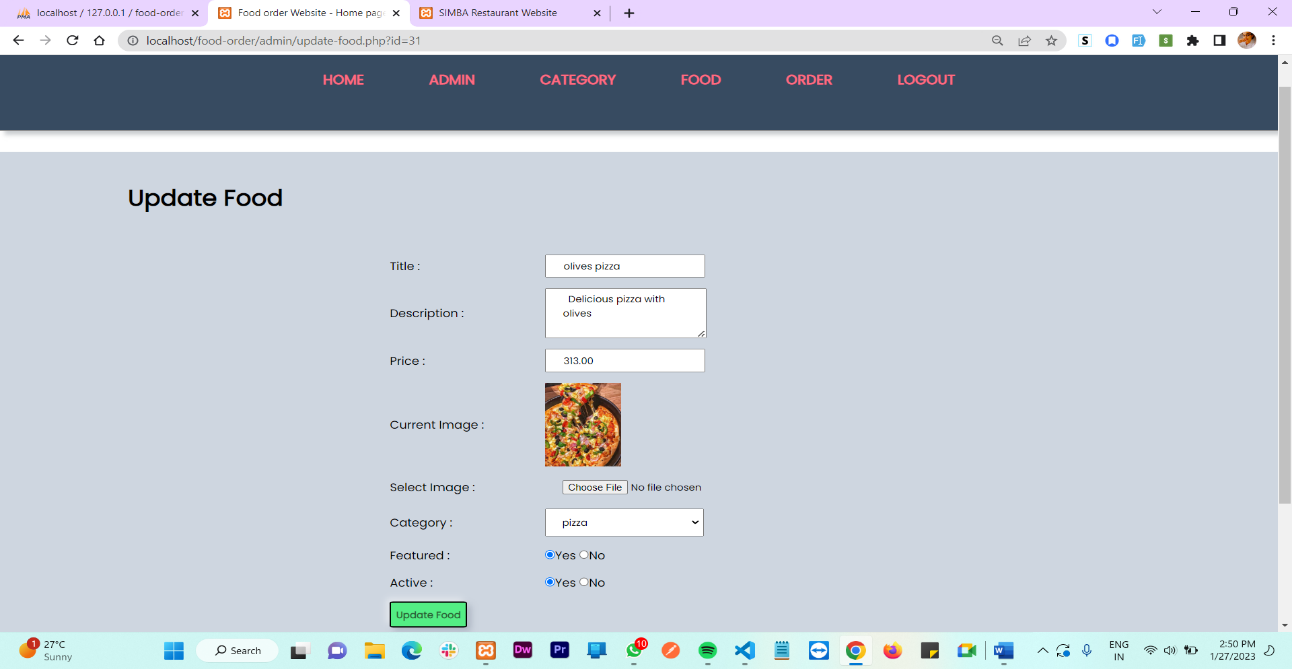Image resolution: width=1292 pixels, height=669 pixels.
Task: Open the Chrome extensions puzzle icon
Action: pyautogui.click(x=1191, y=40)
